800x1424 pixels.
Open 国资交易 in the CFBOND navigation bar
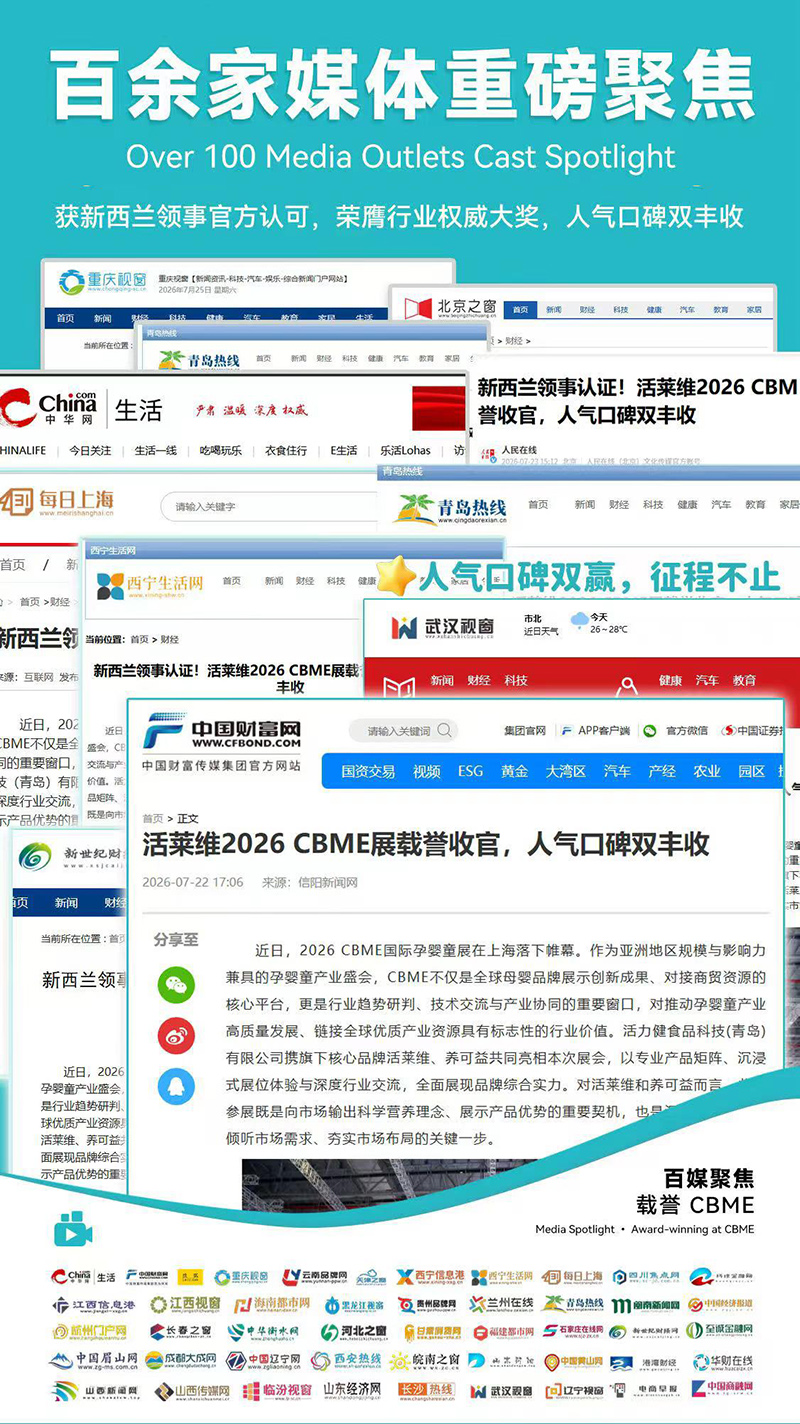368,771
